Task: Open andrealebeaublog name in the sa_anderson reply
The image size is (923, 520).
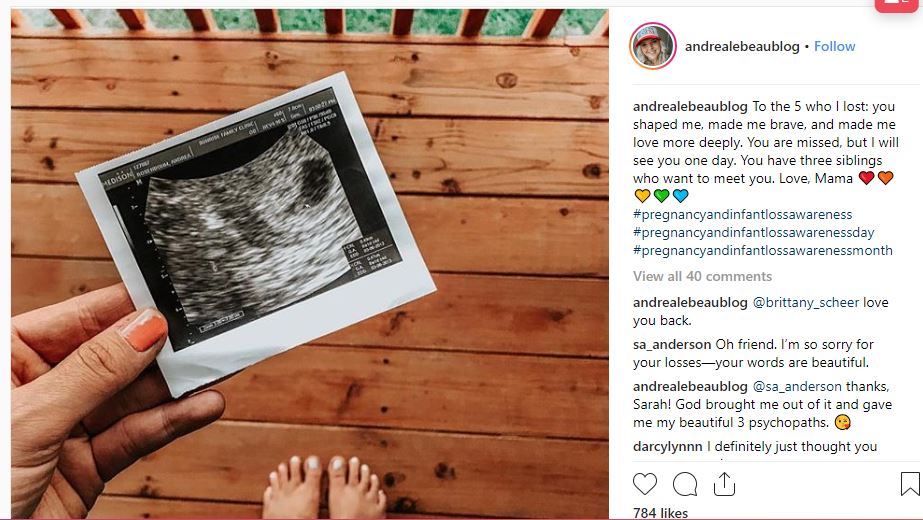Action: click(690, 386)
